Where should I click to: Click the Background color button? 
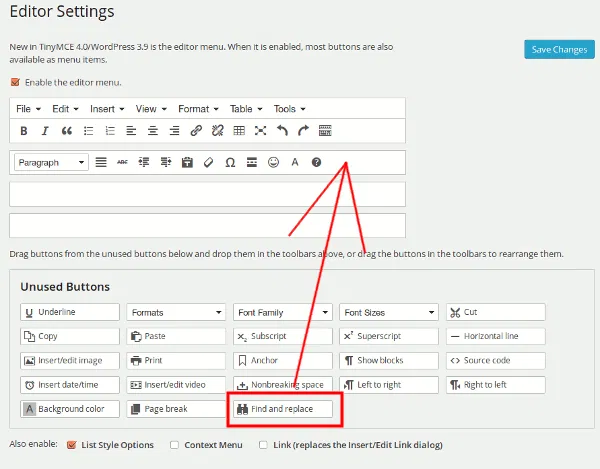coord(70,408)
